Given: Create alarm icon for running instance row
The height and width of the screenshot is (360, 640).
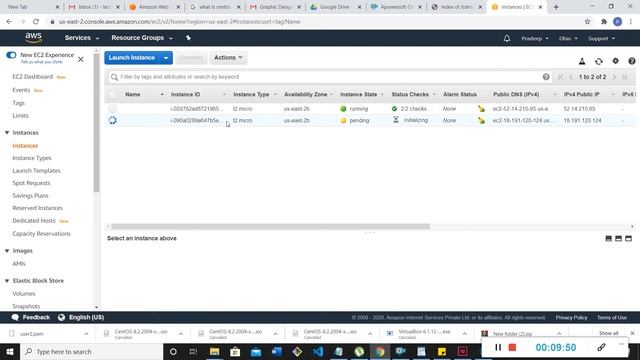Looking at the screenshot, I should pos(482,109).
